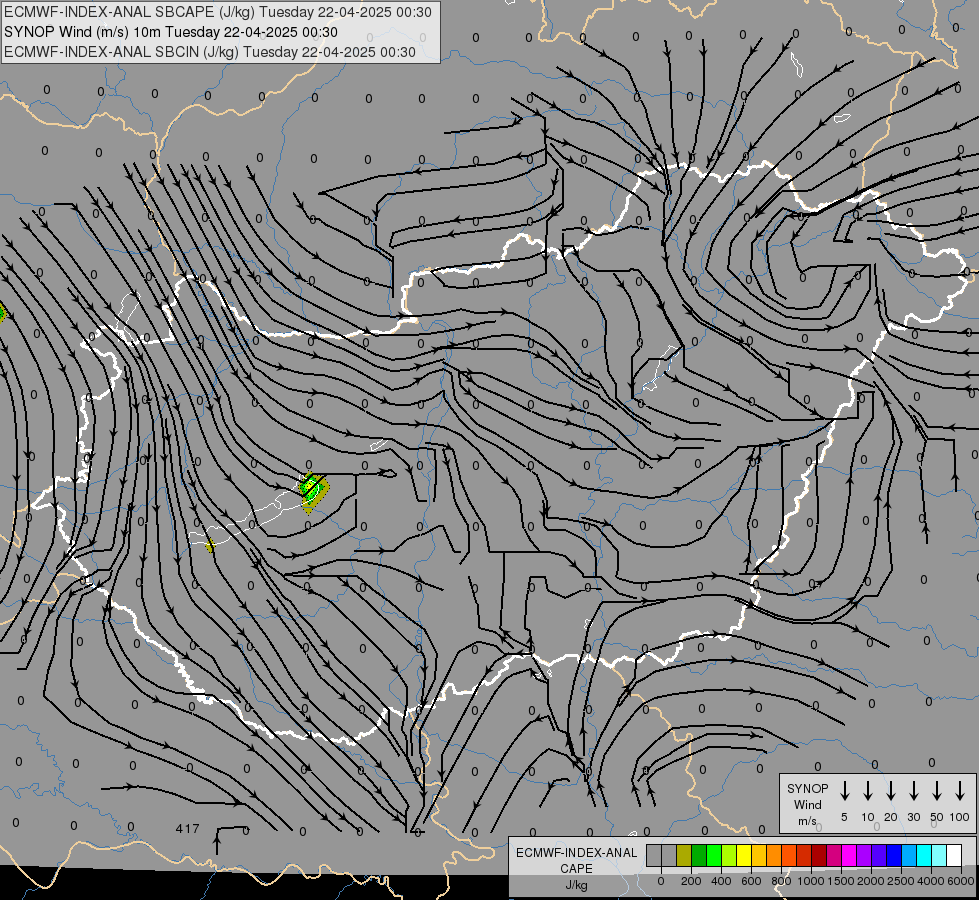Click the 400 tick label on CAPE scale

pos(721,881)
